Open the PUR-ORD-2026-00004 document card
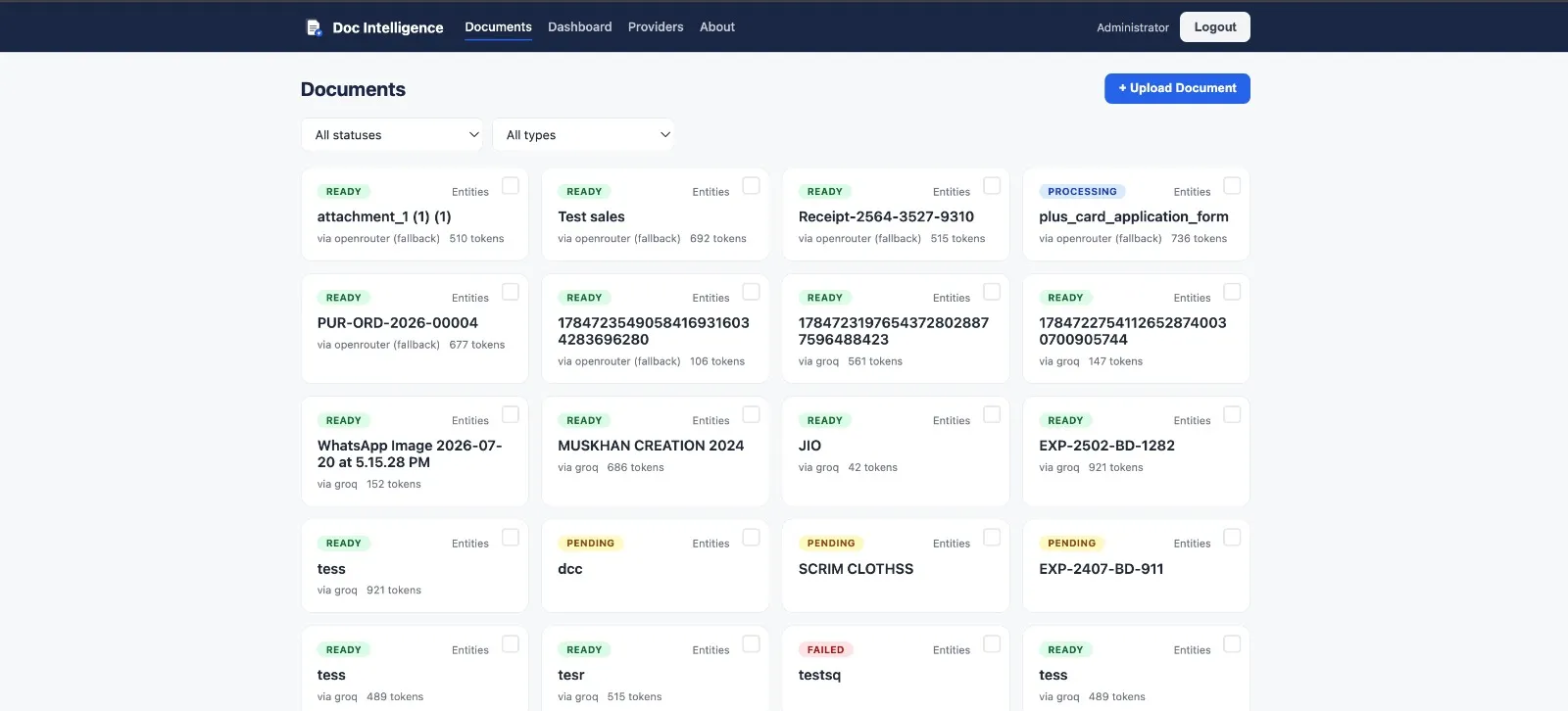The image size is (1568, 711). (x=398, y=322)
